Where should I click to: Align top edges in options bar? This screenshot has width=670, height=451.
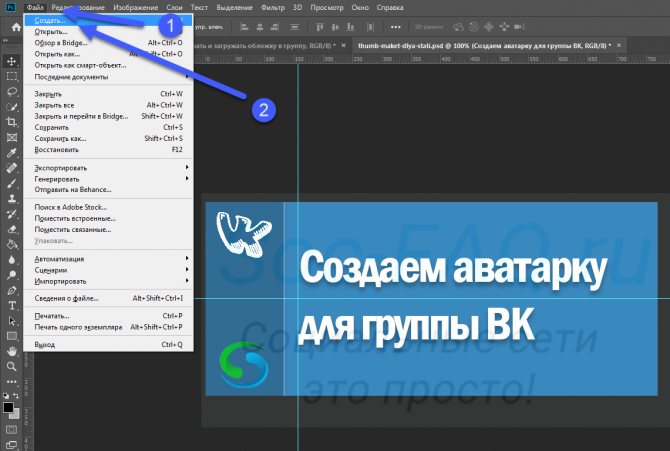(320, 27)
